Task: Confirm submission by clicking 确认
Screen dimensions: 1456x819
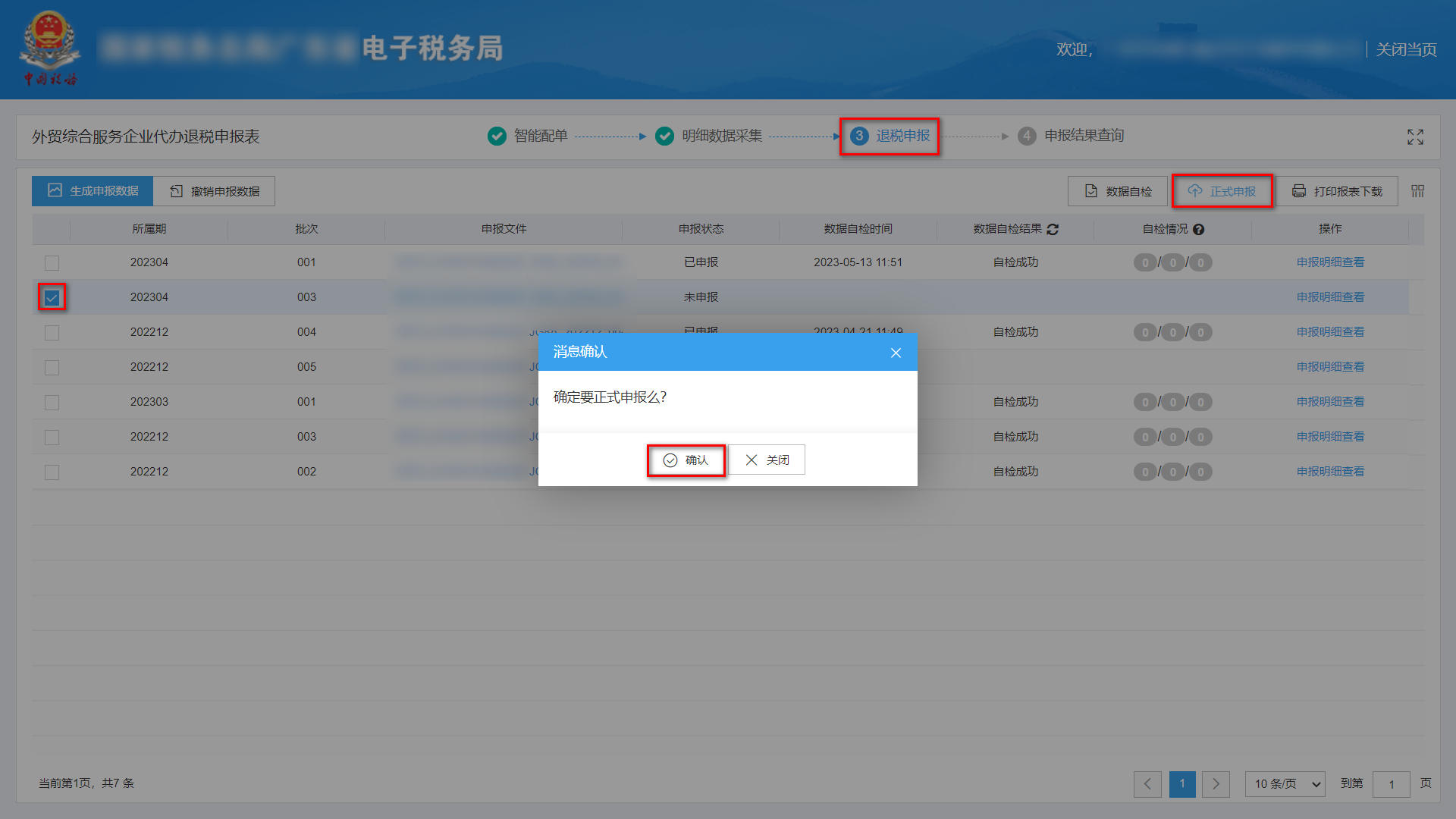Action: (x=686, y=460)
